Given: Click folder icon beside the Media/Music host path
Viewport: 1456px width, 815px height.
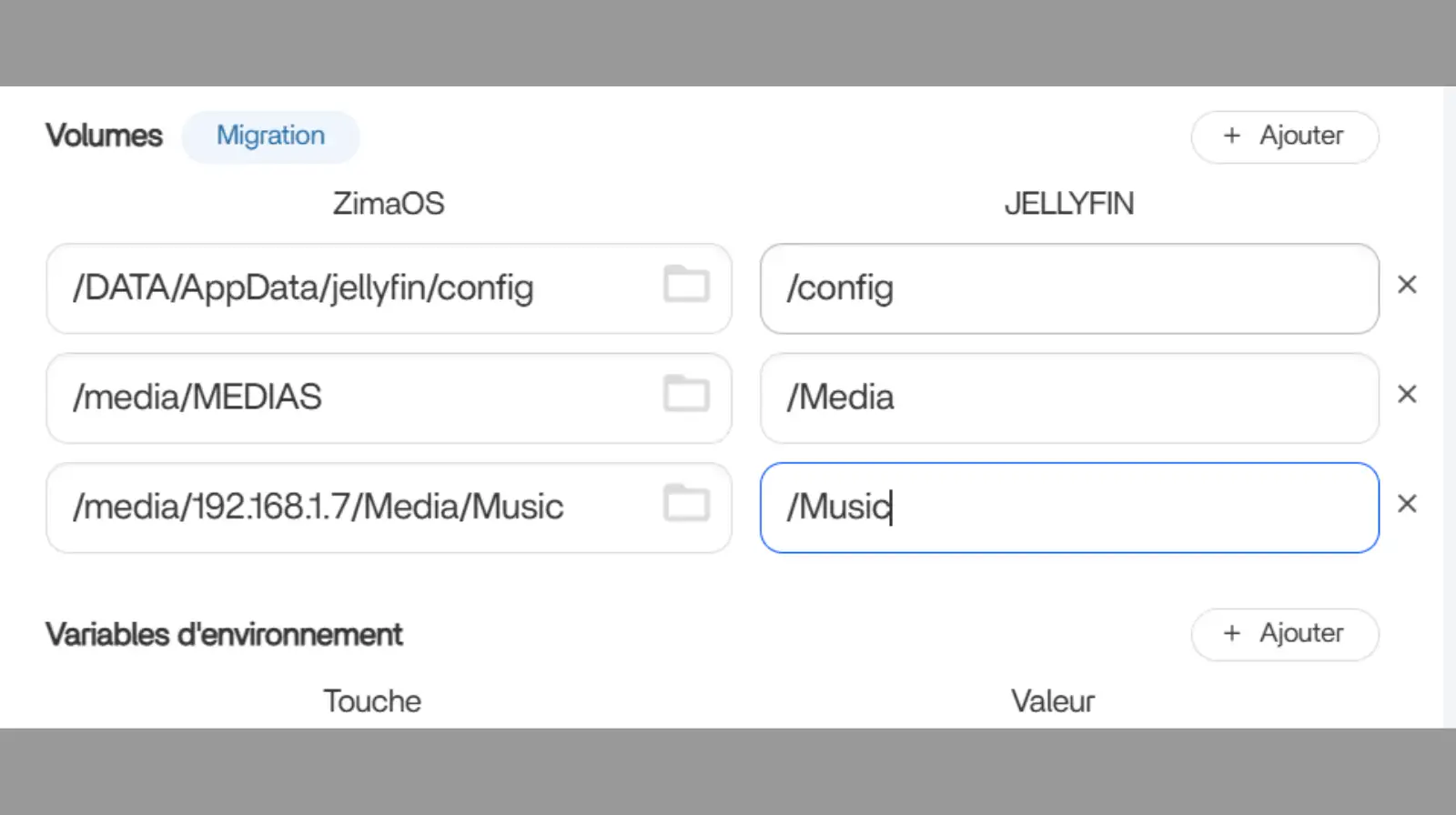Looking at the screenshot, I should point(686,503).
